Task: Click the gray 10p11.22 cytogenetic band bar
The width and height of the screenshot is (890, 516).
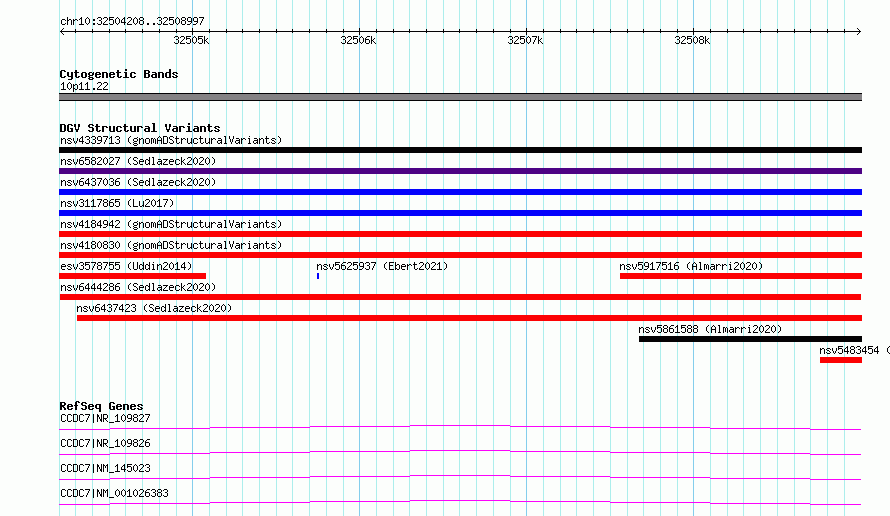Action: pyautogui.click(x=460, y=97)
